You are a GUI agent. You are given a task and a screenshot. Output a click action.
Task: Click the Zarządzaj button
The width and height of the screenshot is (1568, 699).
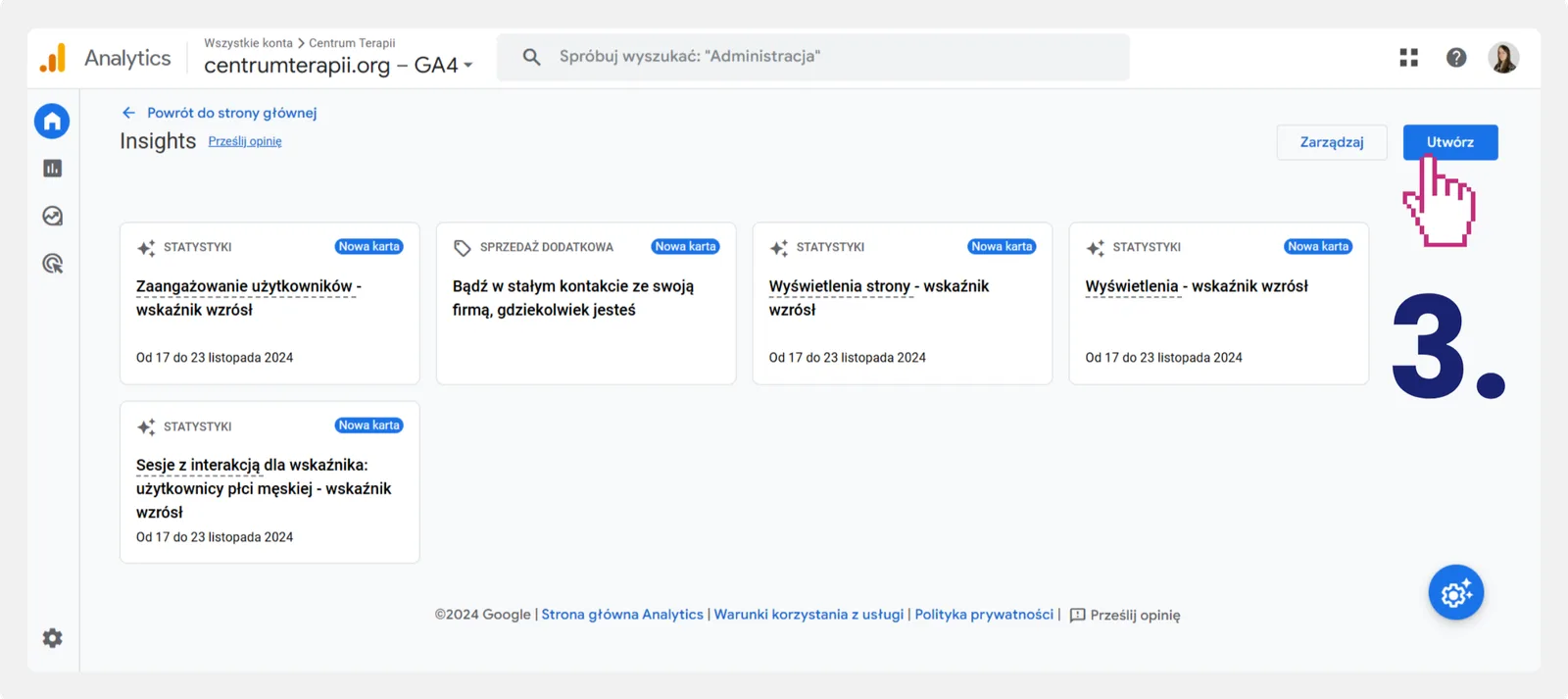pyautogui.click(x=1332, y=142)
